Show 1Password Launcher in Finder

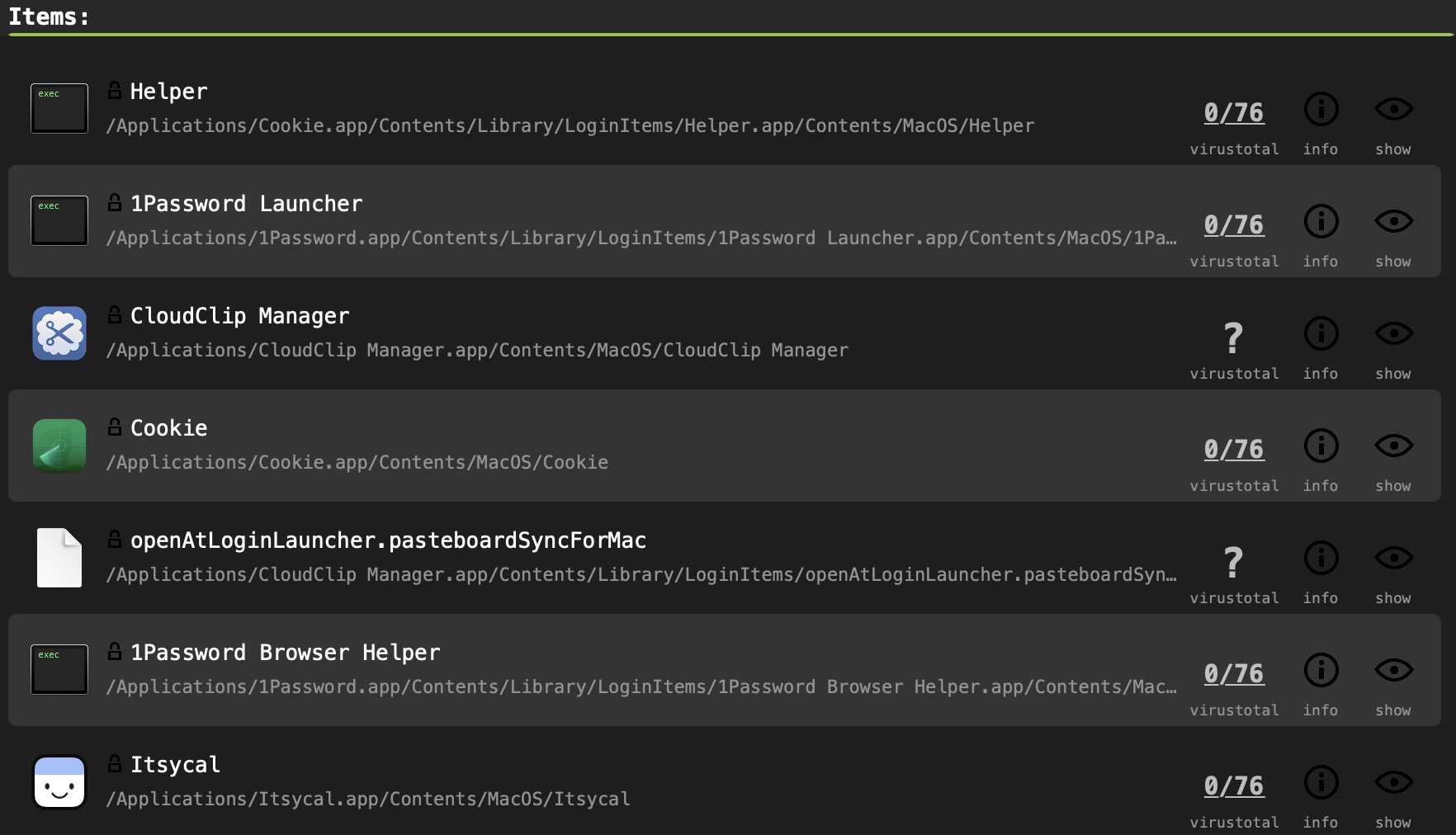(1393, 221)
